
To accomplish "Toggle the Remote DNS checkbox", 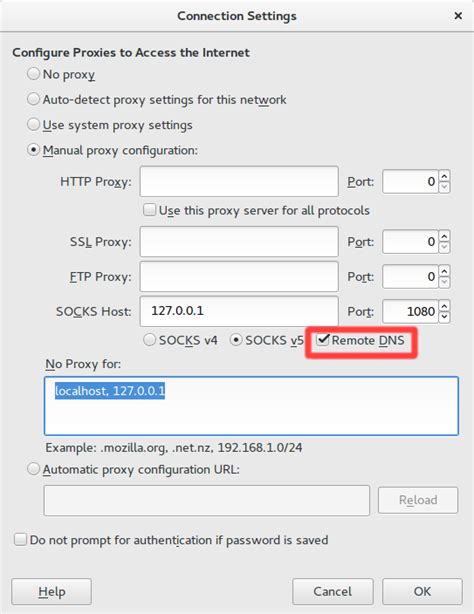I will click(323, 340).
